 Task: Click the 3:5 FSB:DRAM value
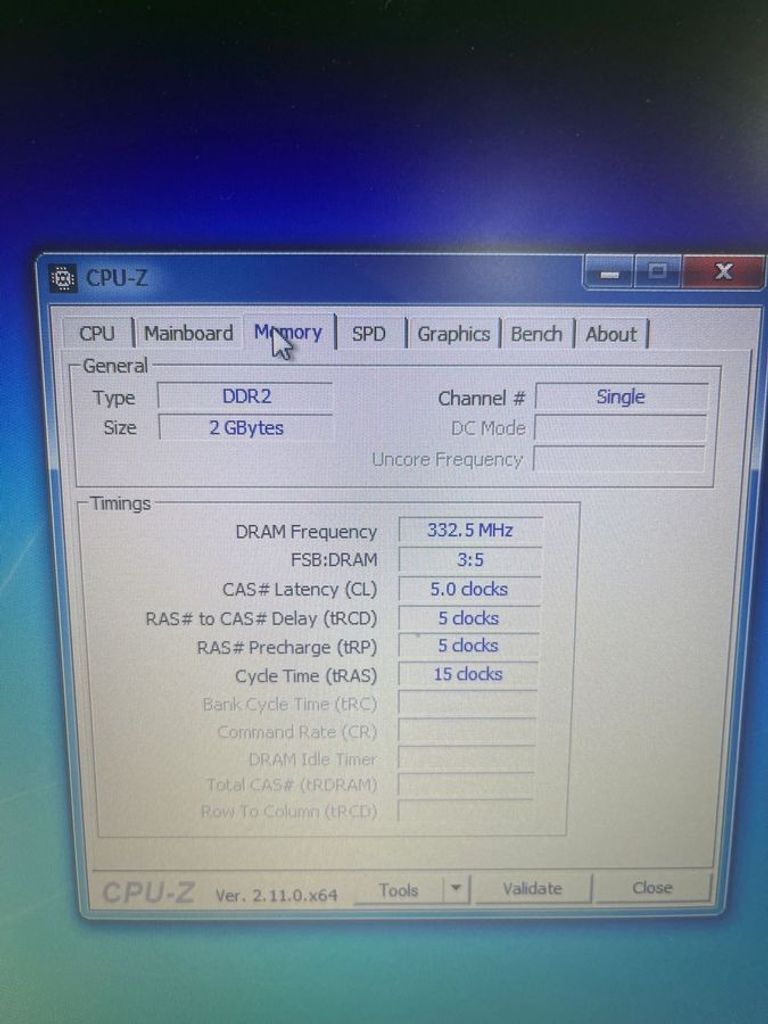click(470, 560)
